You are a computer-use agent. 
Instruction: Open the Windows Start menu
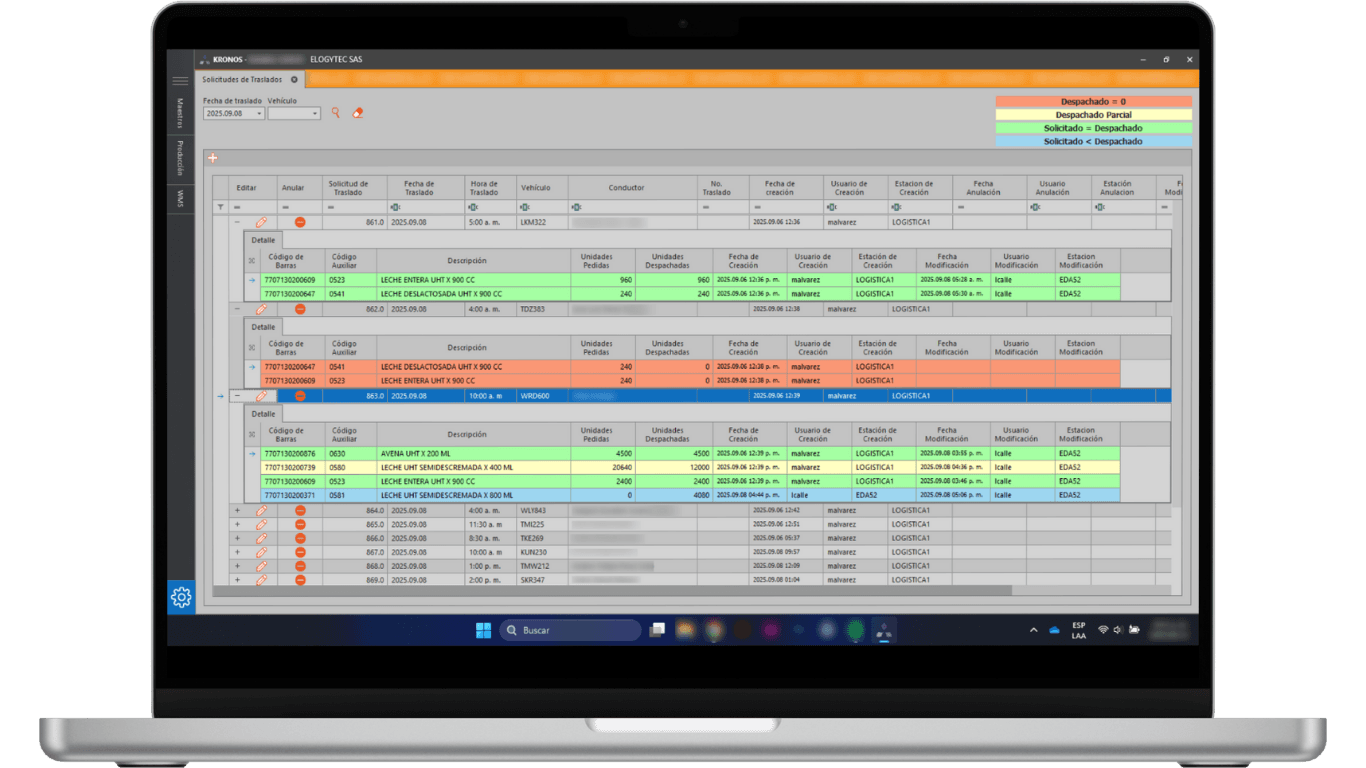point(483,630)
